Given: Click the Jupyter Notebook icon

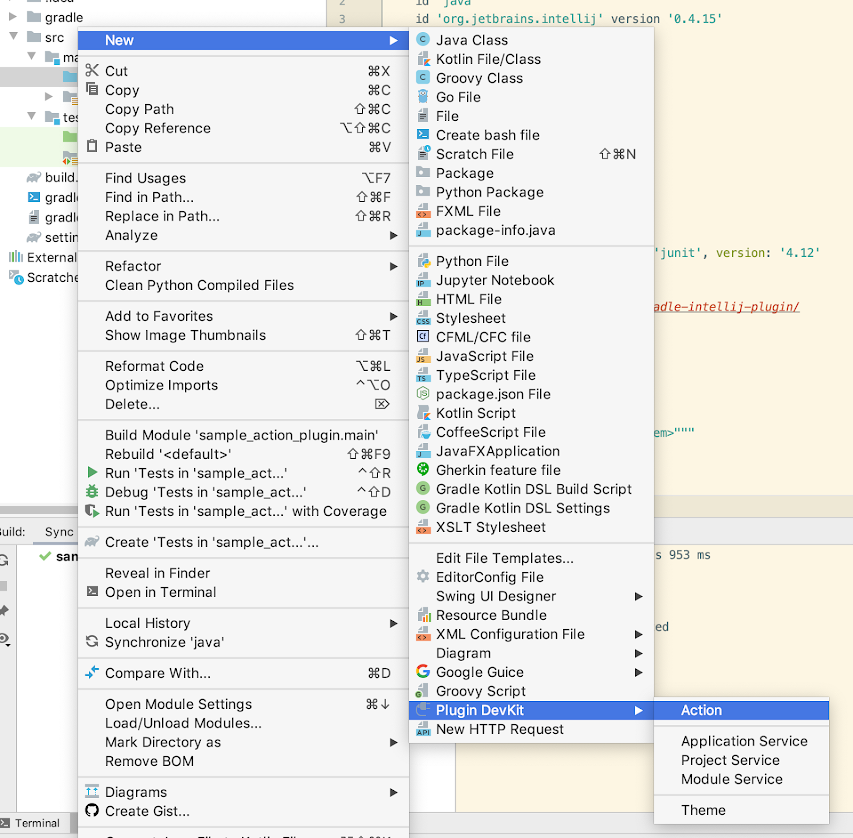Looking at the screenshot, I should (x=423, y=280).
